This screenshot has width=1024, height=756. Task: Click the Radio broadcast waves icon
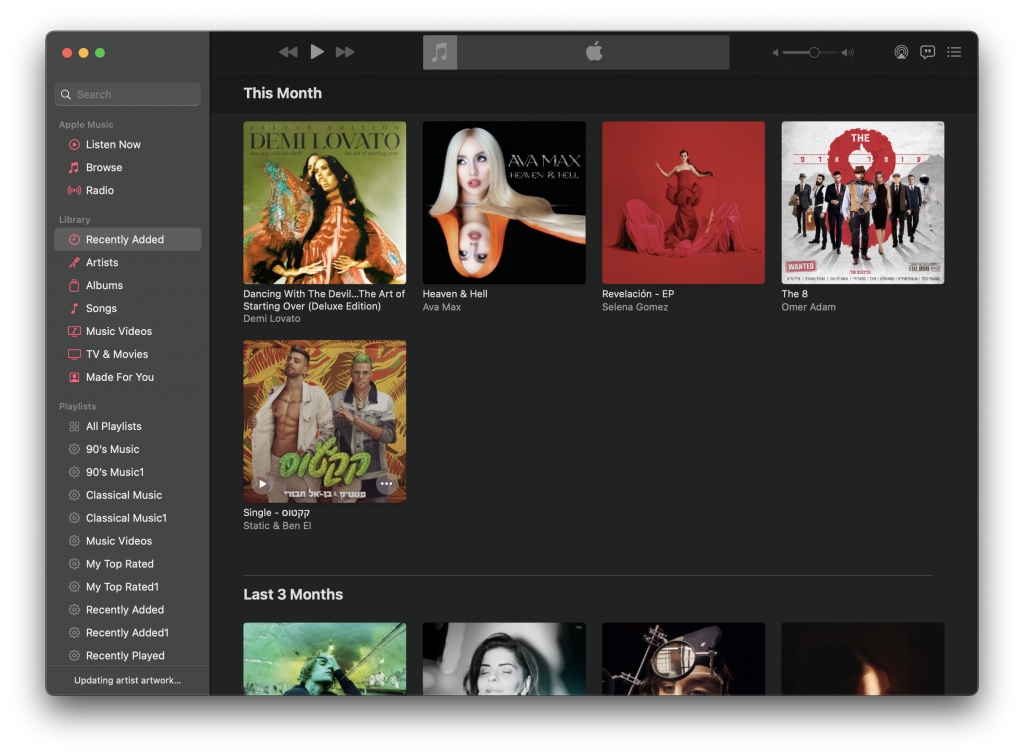coord(74,190)
